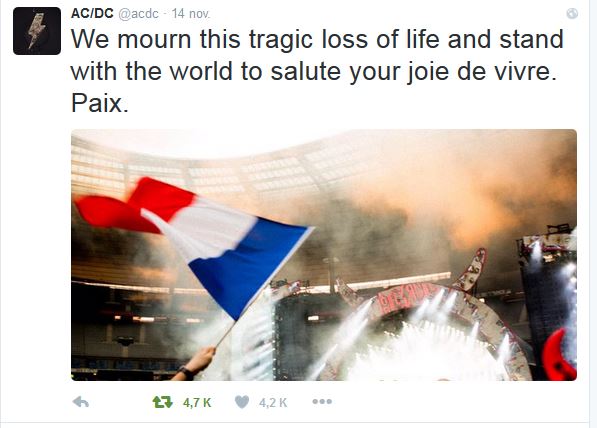Open the AC/DC profile name link
The image size is (597, 428).
92,13
